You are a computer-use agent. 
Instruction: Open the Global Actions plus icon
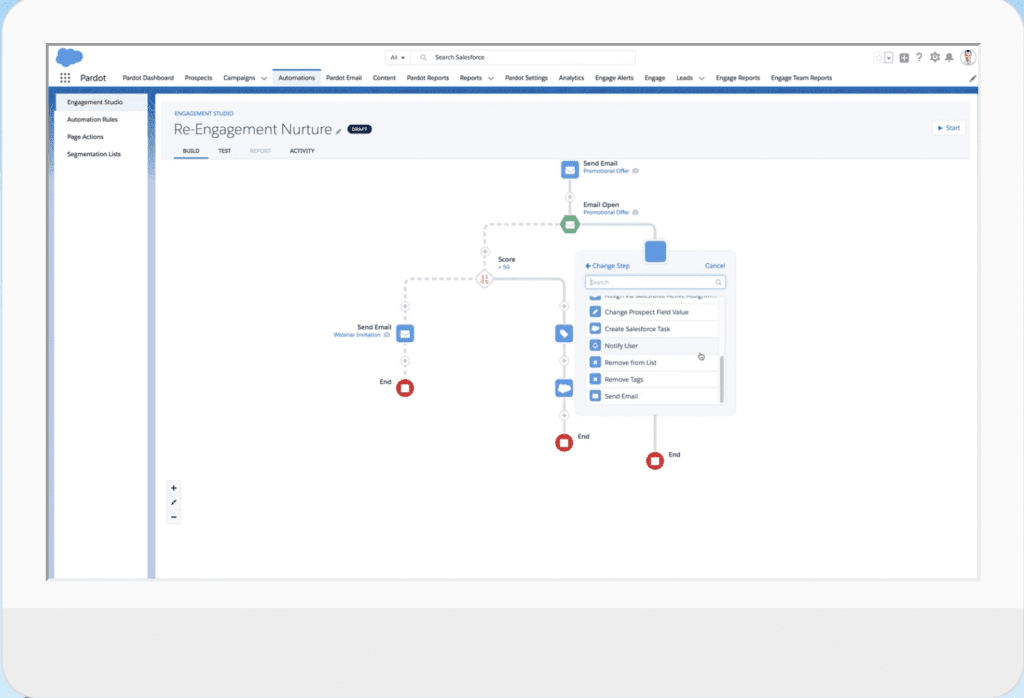[904, 57]
